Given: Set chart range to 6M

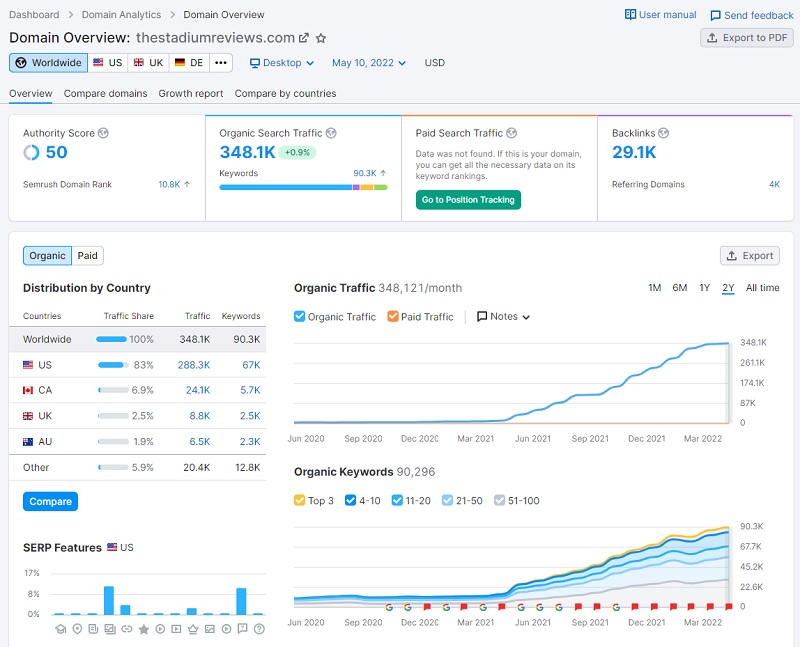Looking at the screenshot, I should (x=680, y=288).
